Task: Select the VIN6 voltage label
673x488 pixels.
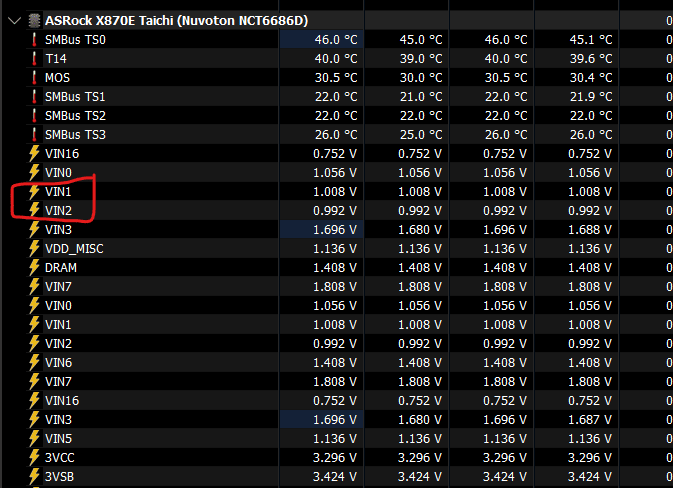Action: [x=58, y=363]
